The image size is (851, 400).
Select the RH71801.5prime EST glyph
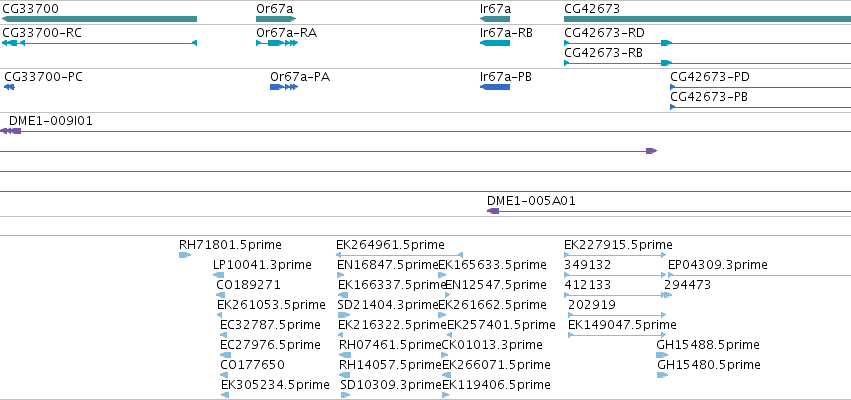[185, 255]
